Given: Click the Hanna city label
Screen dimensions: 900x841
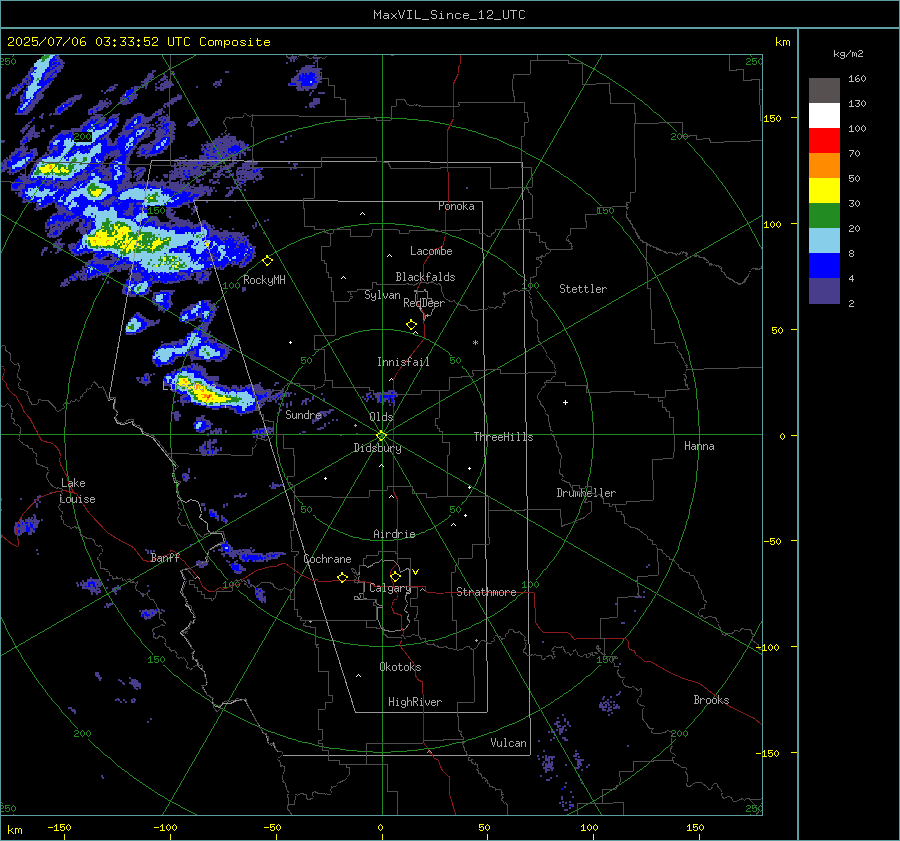Looking at the screenshot, I should tap(699, 446).
